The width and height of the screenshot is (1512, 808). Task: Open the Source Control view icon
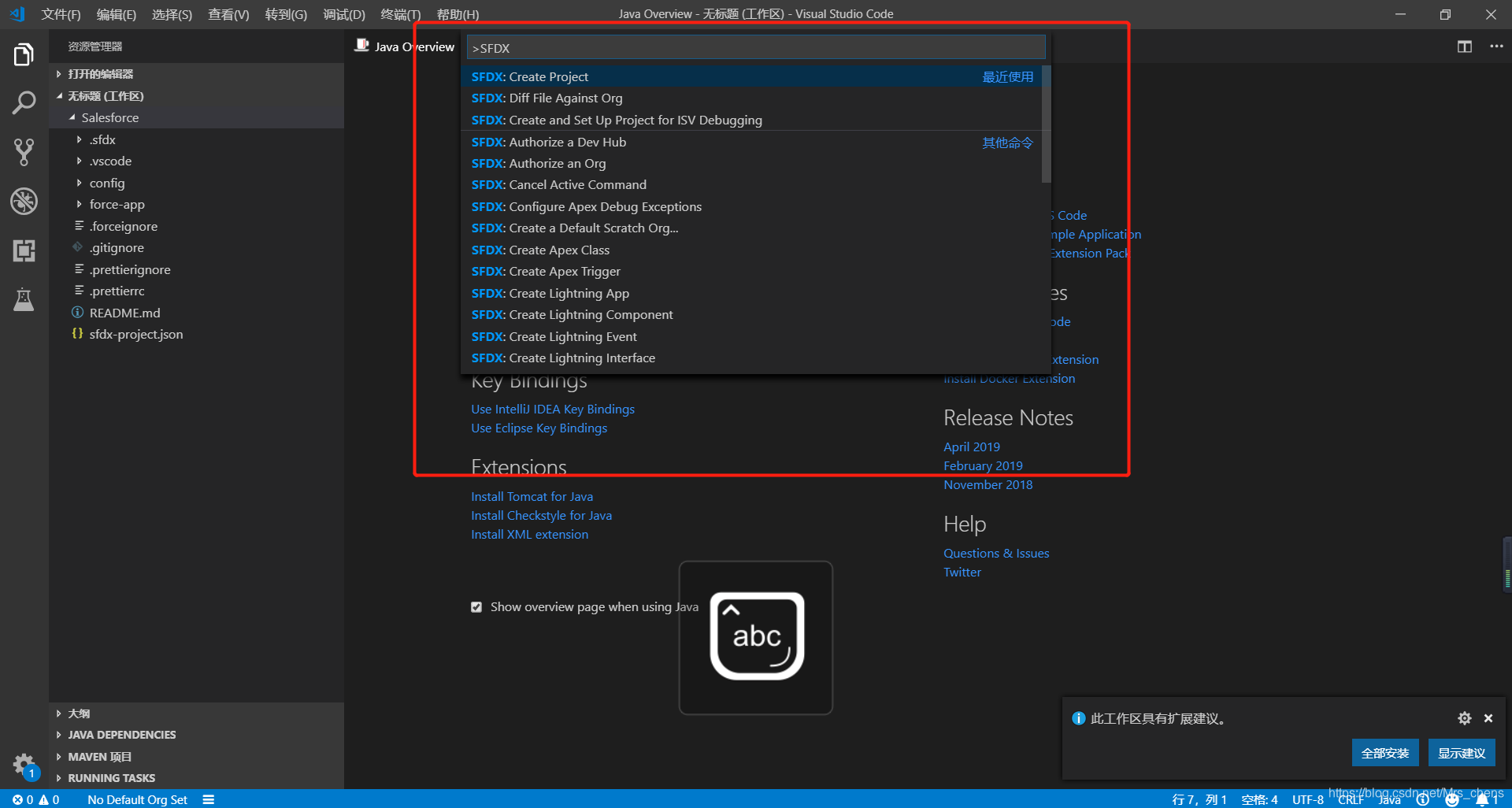(24, 152)
